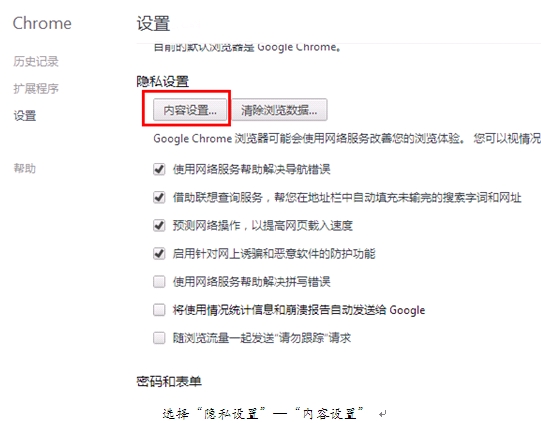Open the 内容设置 button
Screen dimensions: 541x423
tap(190, 110)
